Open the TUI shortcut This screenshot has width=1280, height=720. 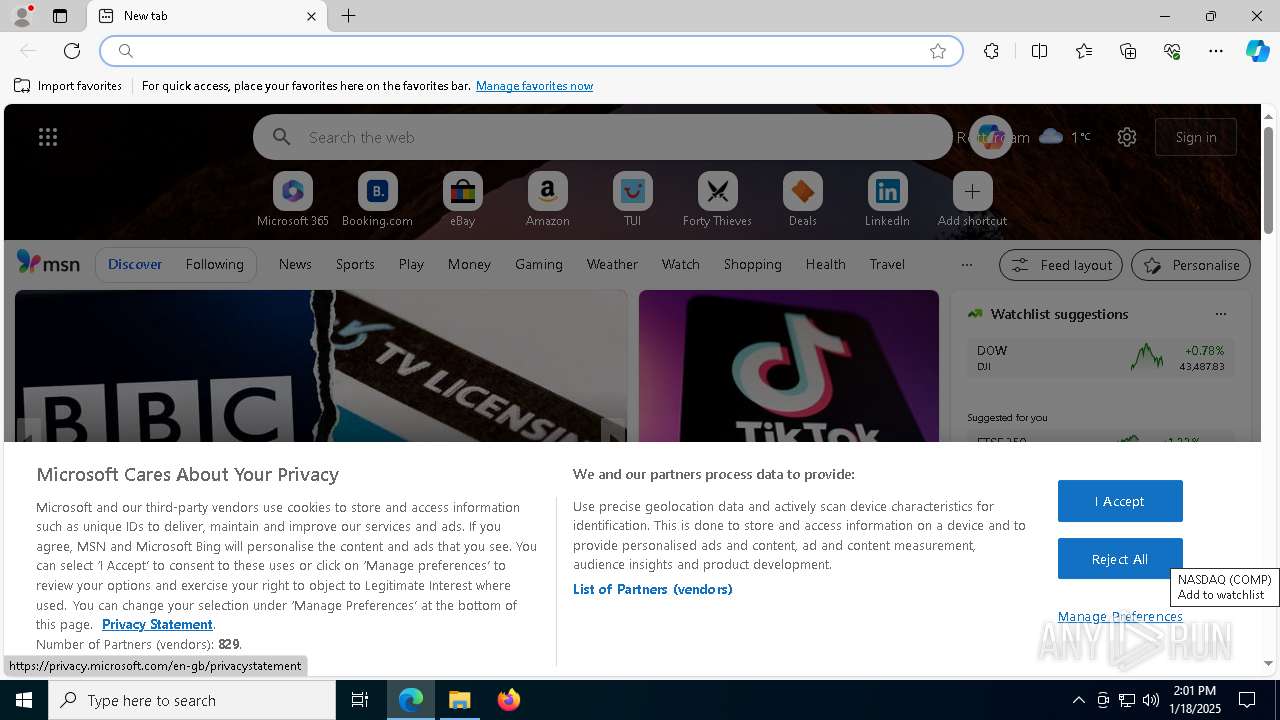click(632, 200)
